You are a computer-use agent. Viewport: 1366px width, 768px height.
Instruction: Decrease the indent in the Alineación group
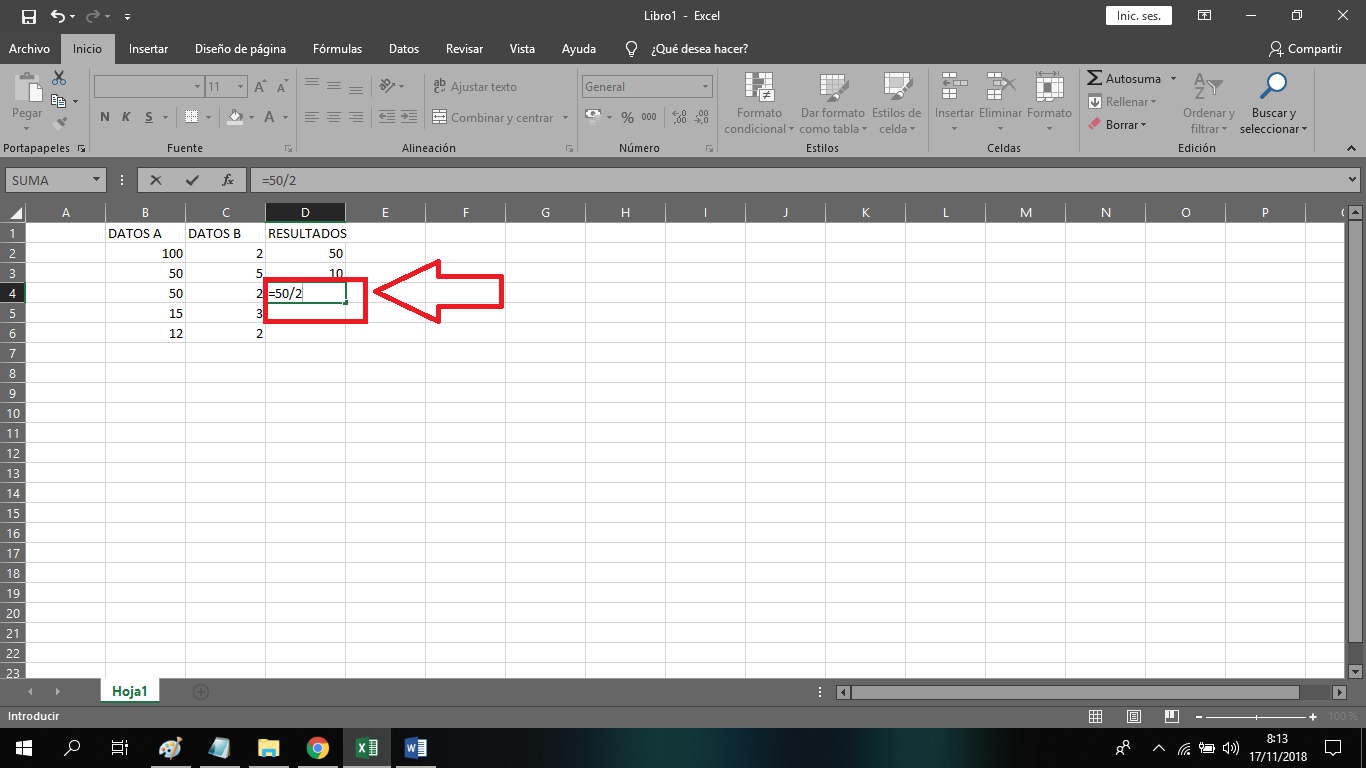[x=387, y=117]
